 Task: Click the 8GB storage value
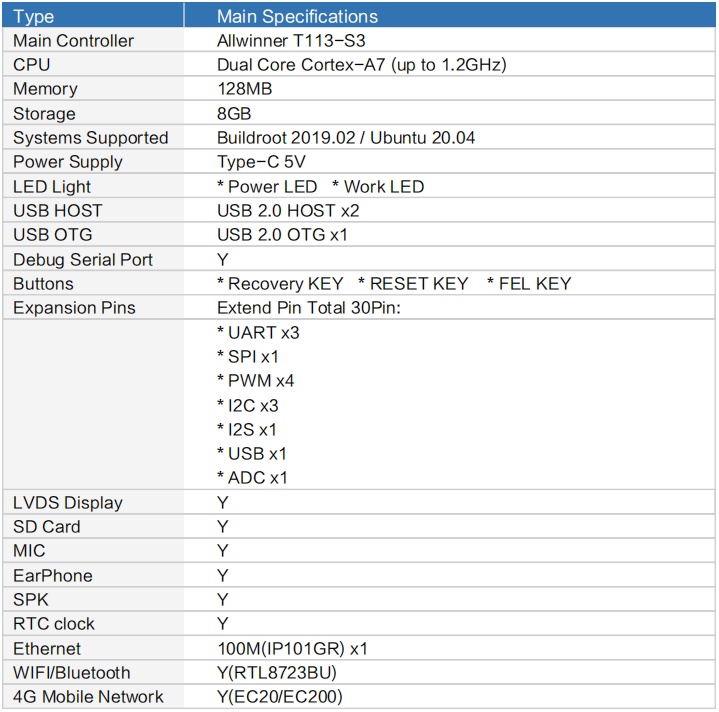point(234,114)
